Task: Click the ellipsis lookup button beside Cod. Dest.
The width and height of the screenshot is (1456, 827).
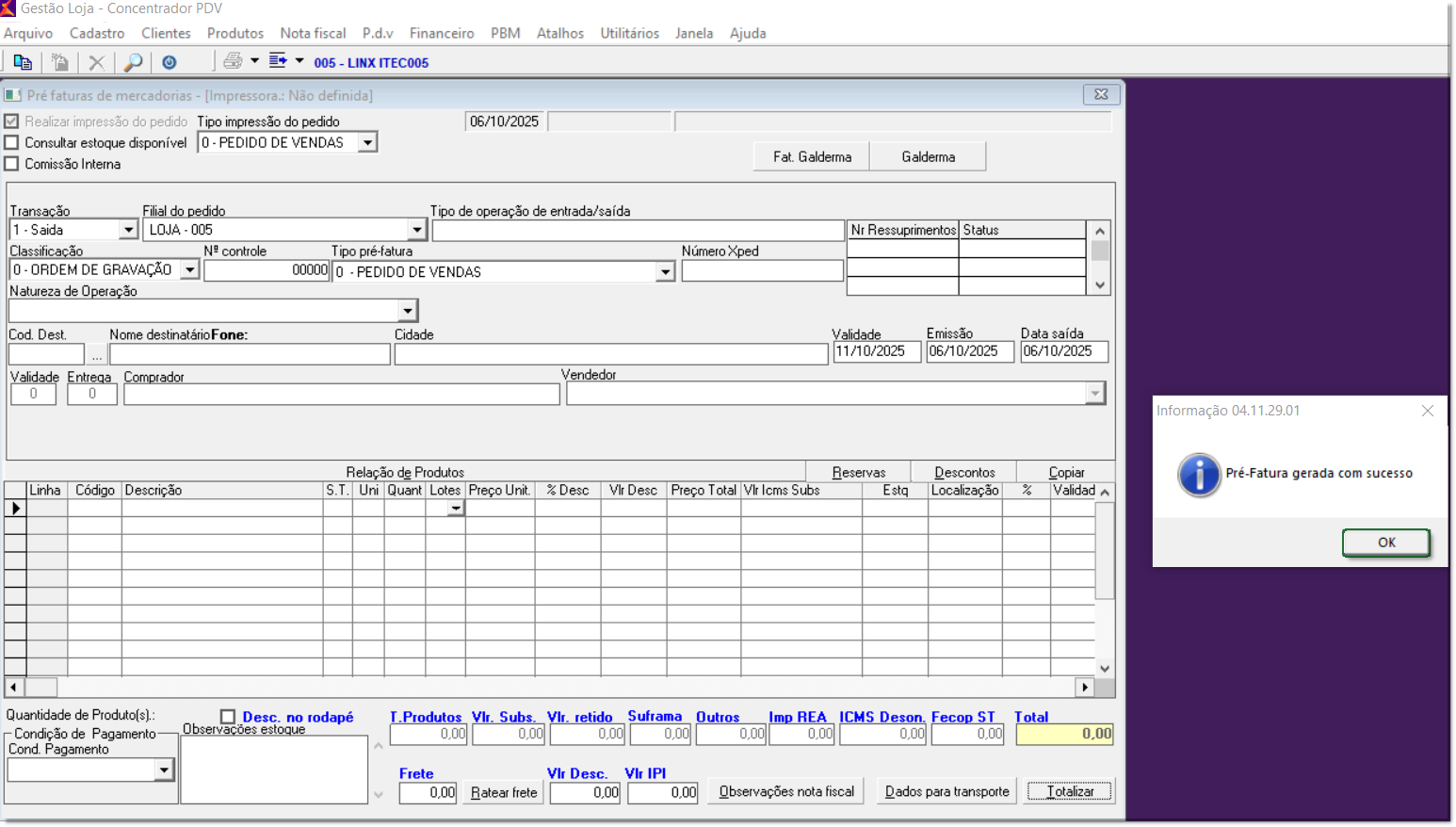Action: coord(97,355)
